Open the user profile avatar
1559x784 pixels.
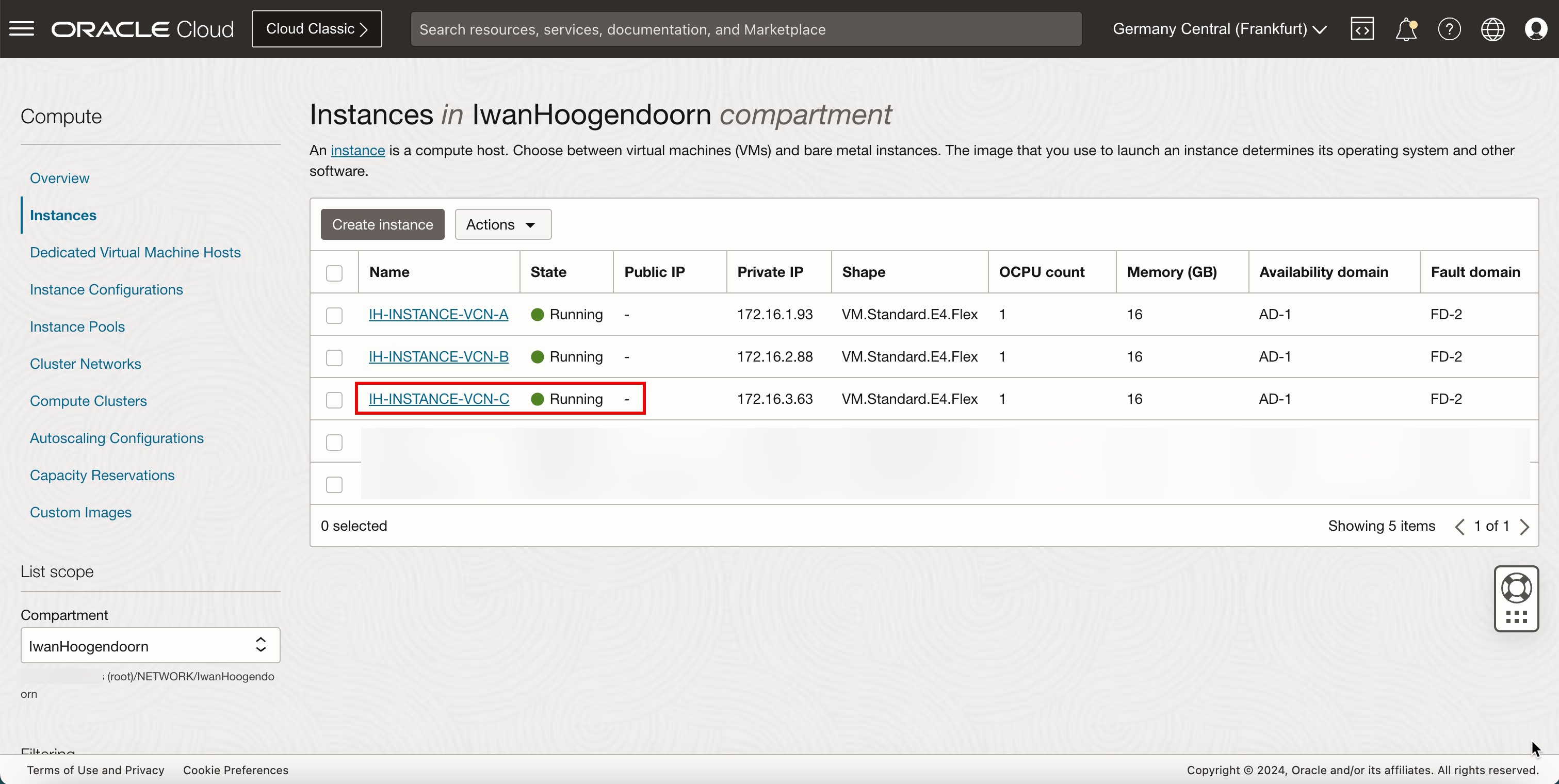(x=1535, y=28)
